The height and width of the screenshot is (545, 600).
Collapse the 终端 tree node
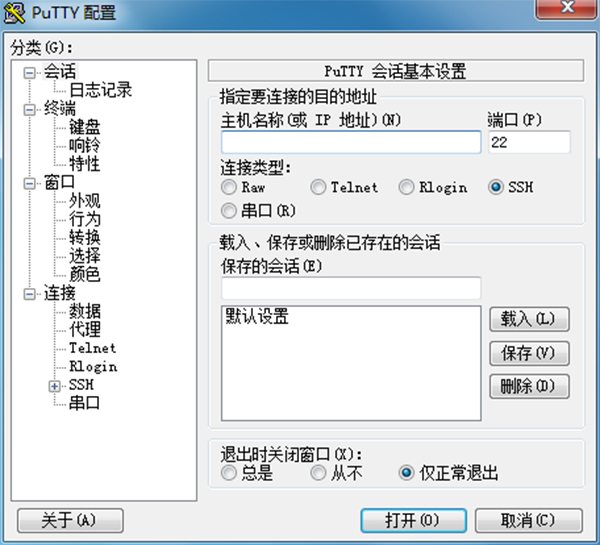(x=29, y=110)
